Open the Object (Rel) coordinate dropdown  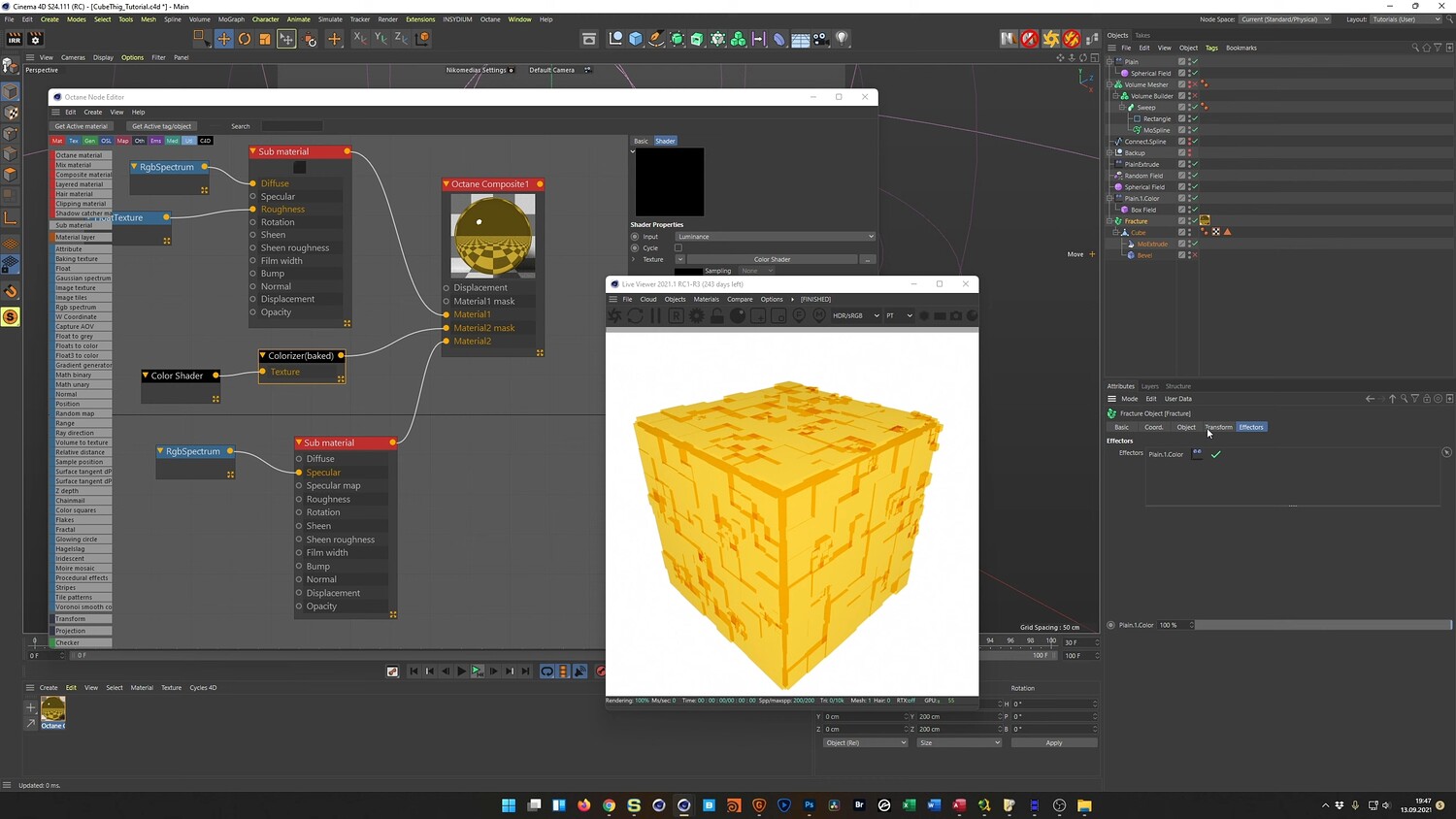[x=864, y=742]
